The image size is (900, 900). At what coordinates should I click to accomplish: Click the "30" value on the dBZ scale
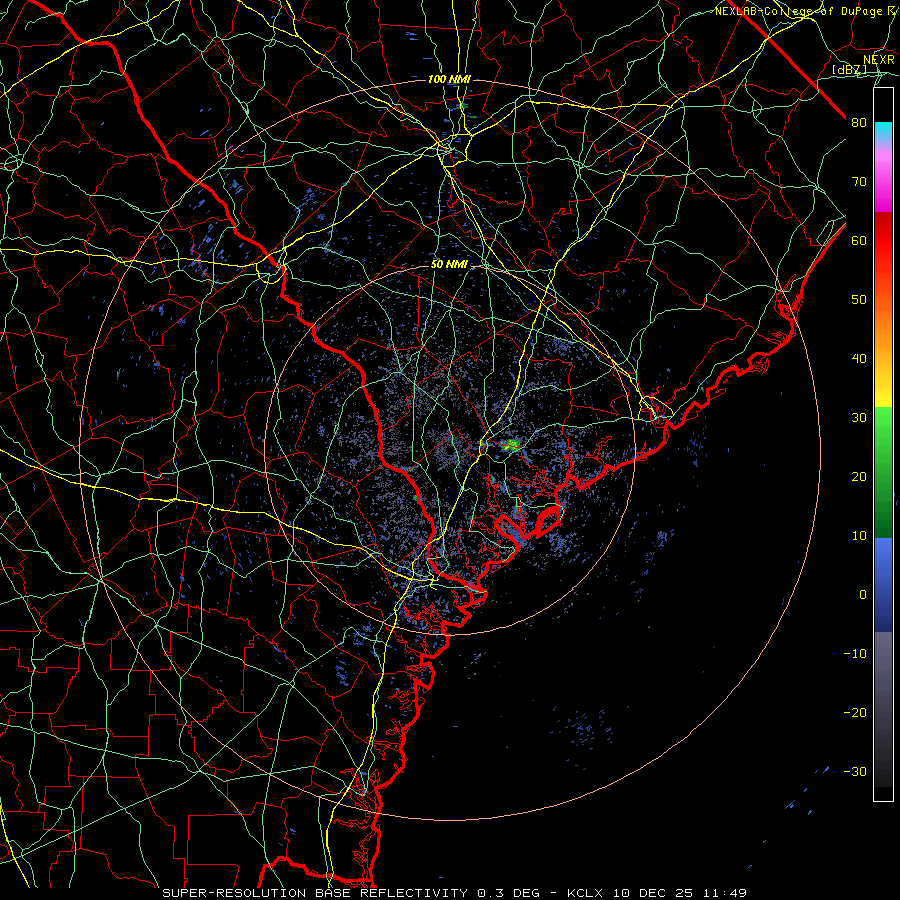coord(859,418)
